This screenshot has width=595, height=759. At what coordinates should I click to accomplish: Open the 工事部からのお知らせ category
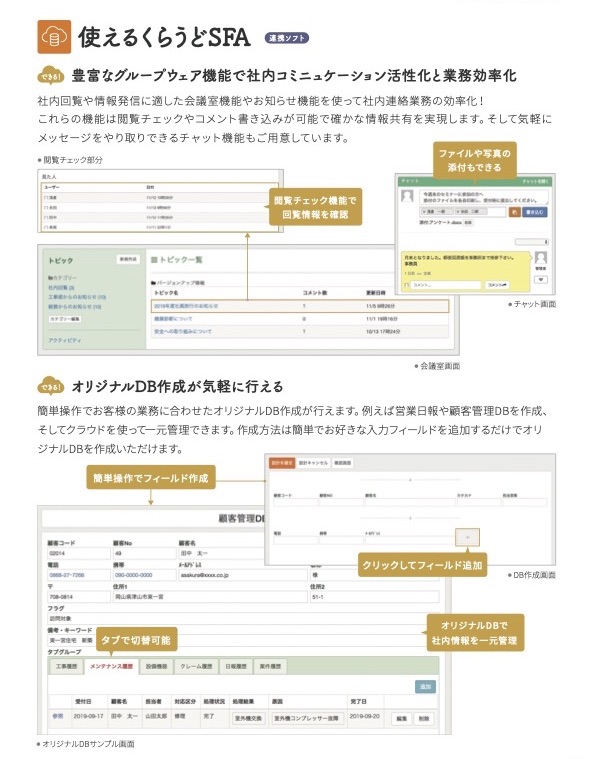77,297
